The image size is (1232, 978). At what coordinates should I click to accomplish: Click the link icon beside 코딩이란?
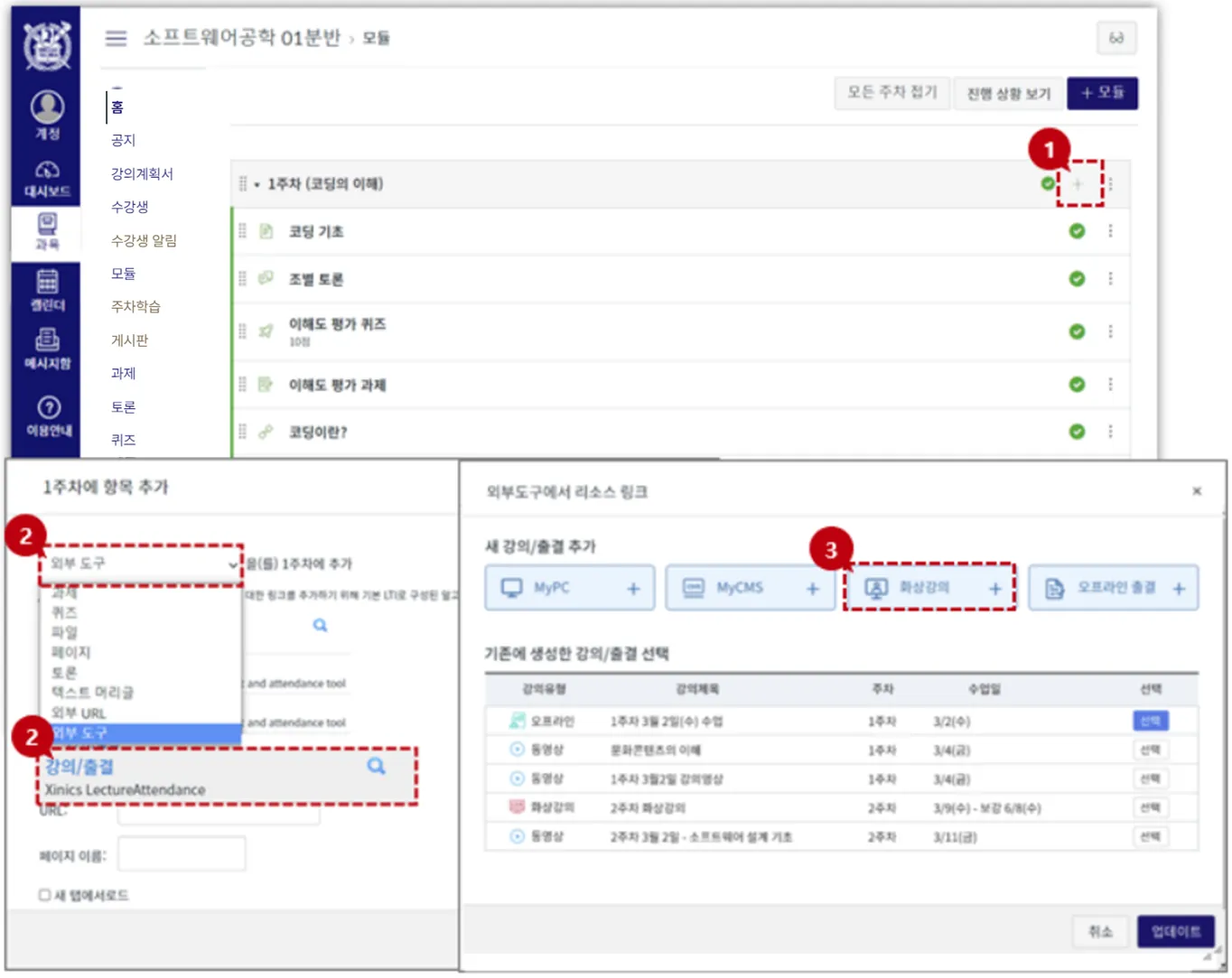pos(266,432)
